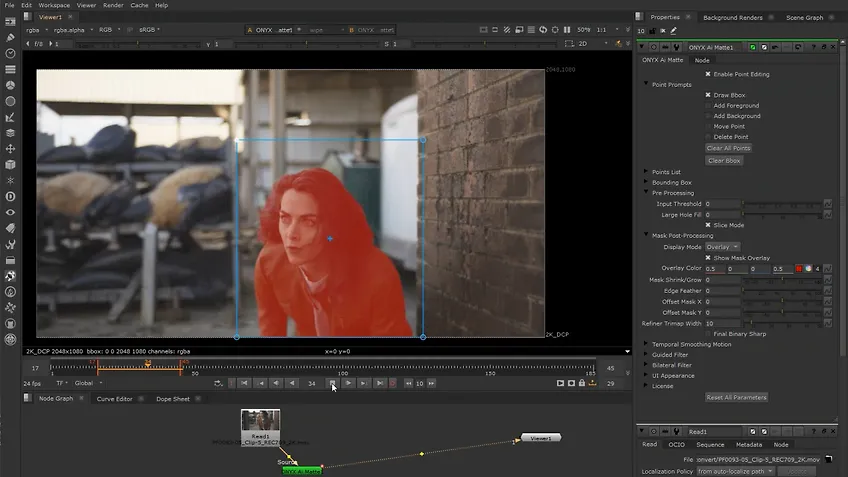Toggle the Slice Mode checkbox

(x=708, y=225)
